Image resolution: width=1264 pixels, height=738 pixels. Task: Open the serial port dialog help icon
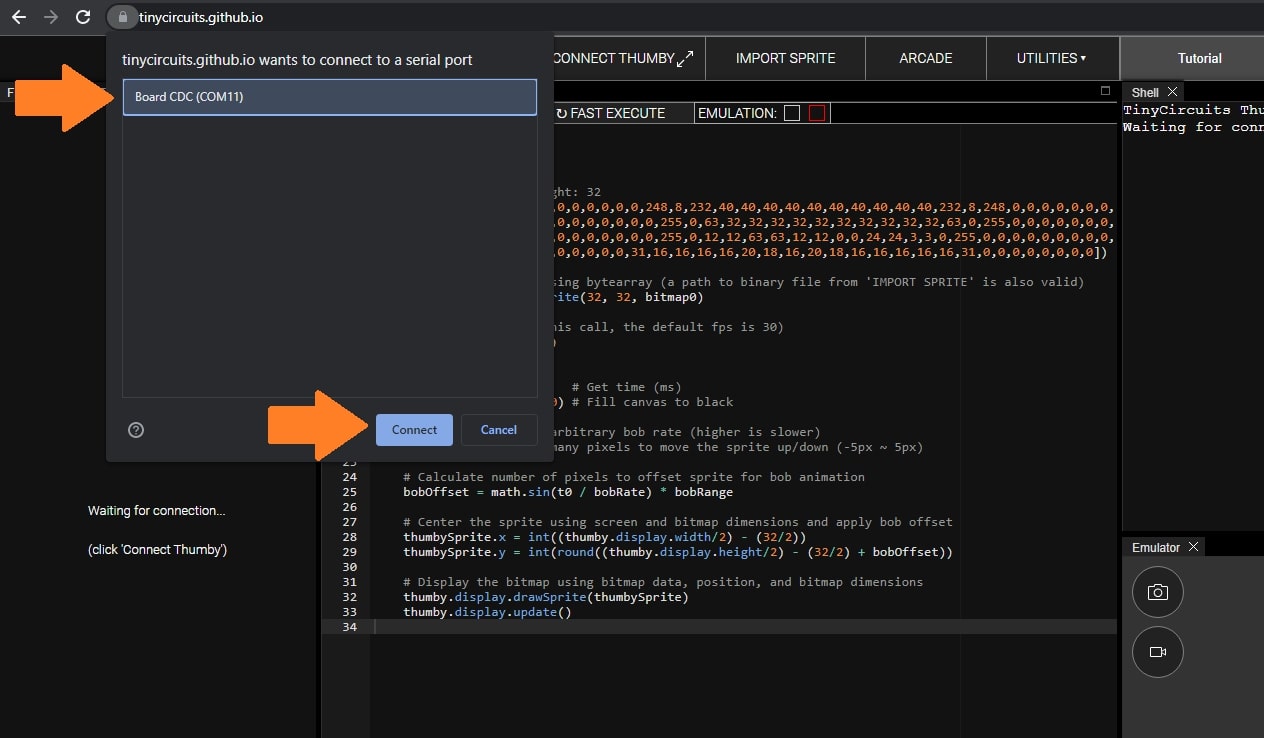(x=137, y=430)
